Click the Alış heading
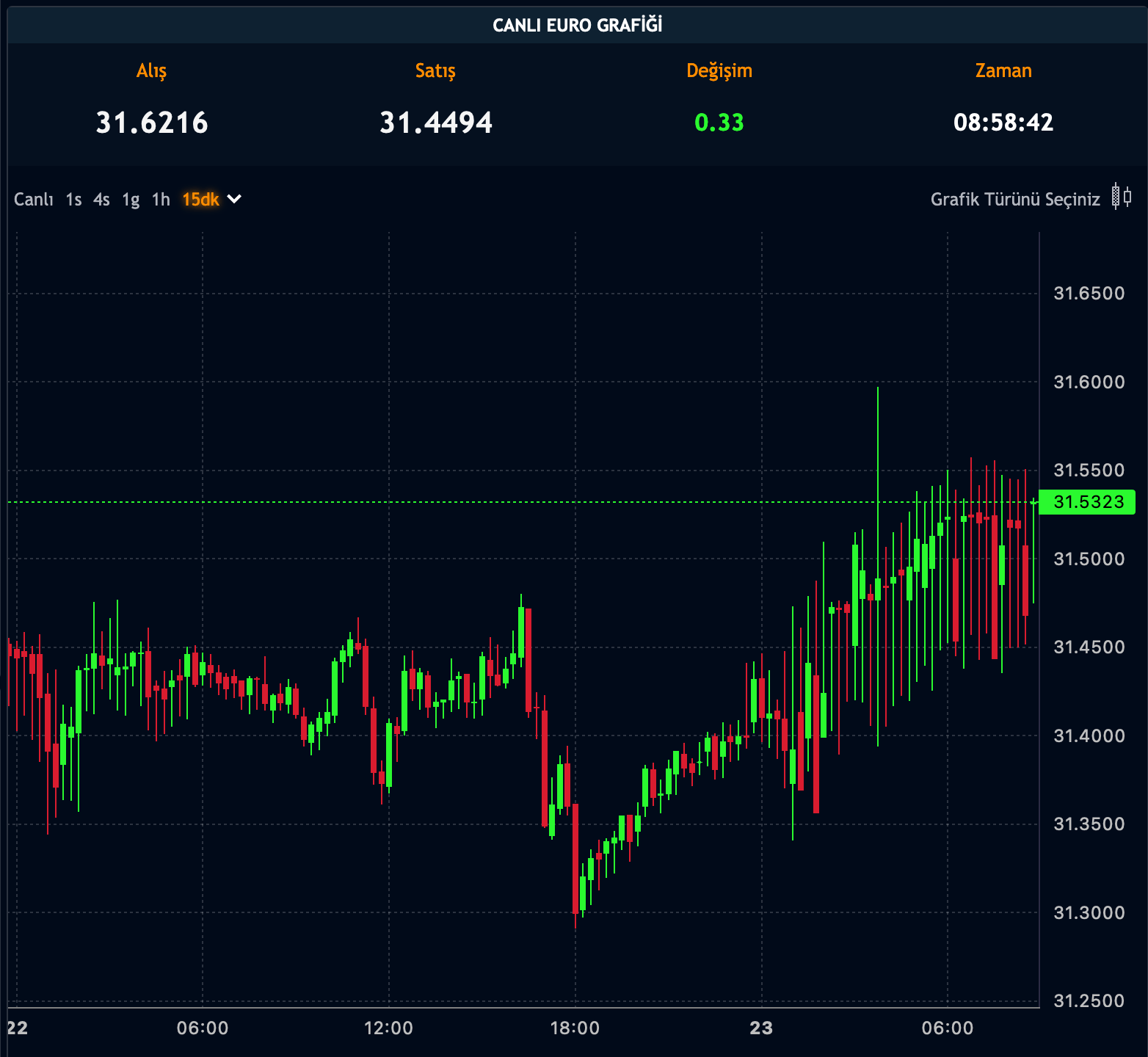Screen dimensions: 1148x1057 [152, 71]
